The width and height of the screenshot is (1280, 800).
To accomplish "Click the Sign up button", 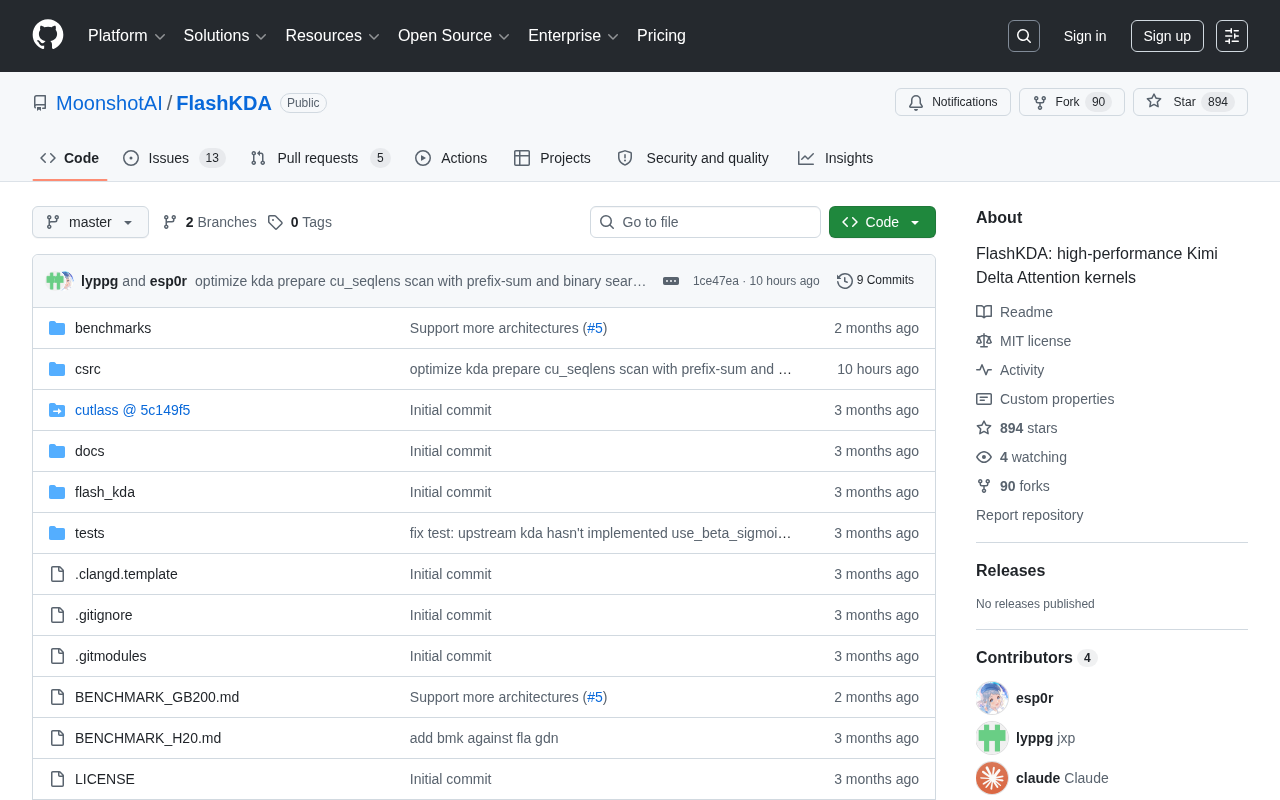I will click(1167, 36).
